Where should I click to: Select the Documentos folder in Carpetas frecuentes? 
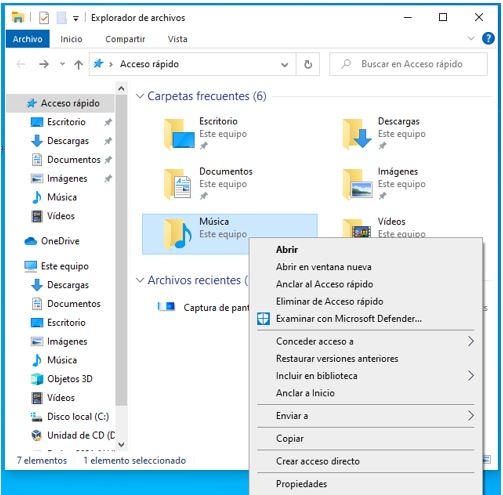(x=230, y=184)
